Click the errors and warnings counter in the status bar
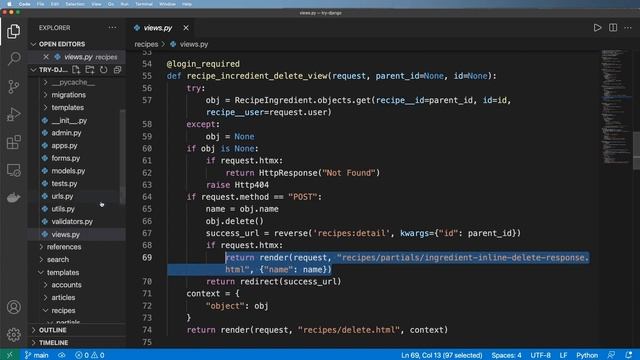This screenshot has width=640, height=360. click(x=89, y=355)
